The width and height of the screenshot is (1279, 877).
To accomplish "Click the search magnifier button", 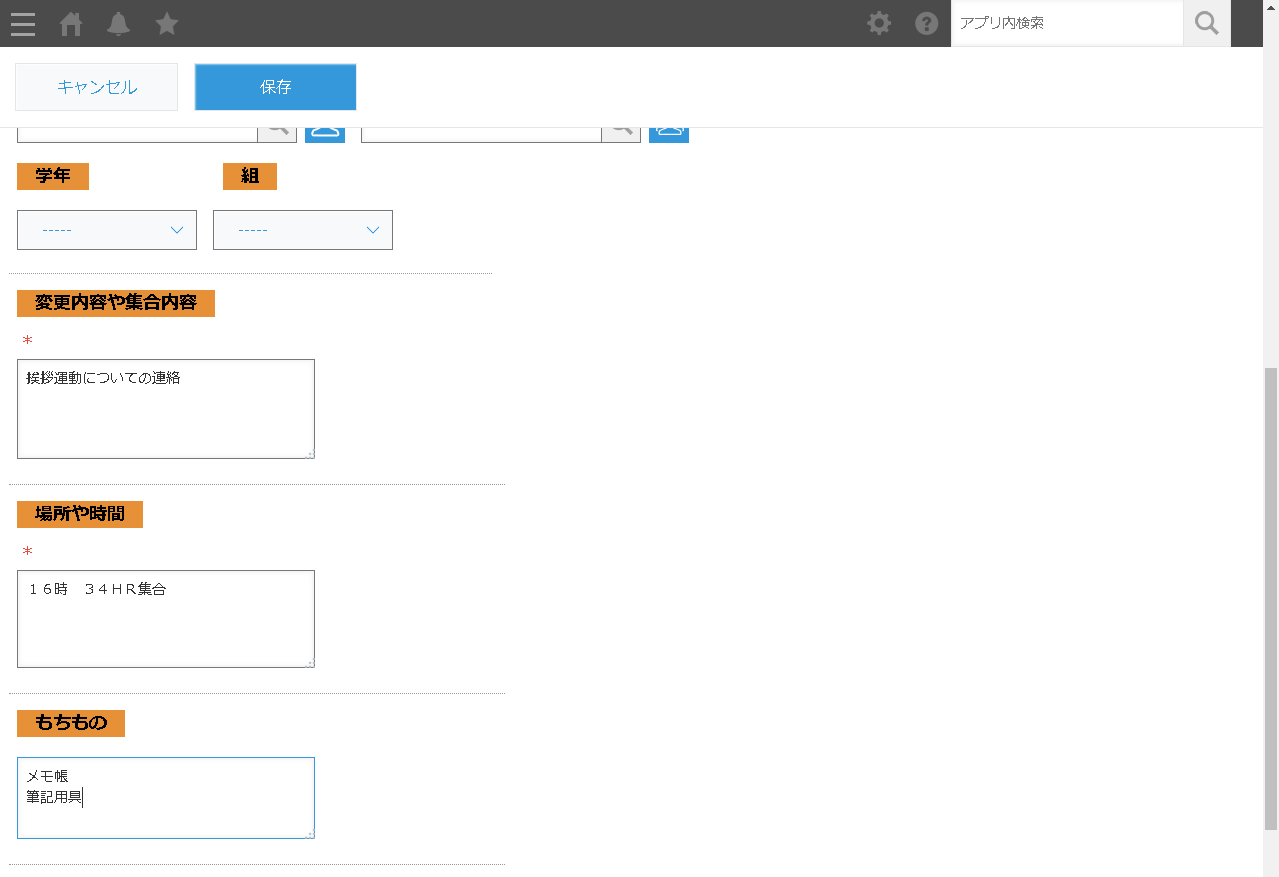I will click(x=1207, y=23).
